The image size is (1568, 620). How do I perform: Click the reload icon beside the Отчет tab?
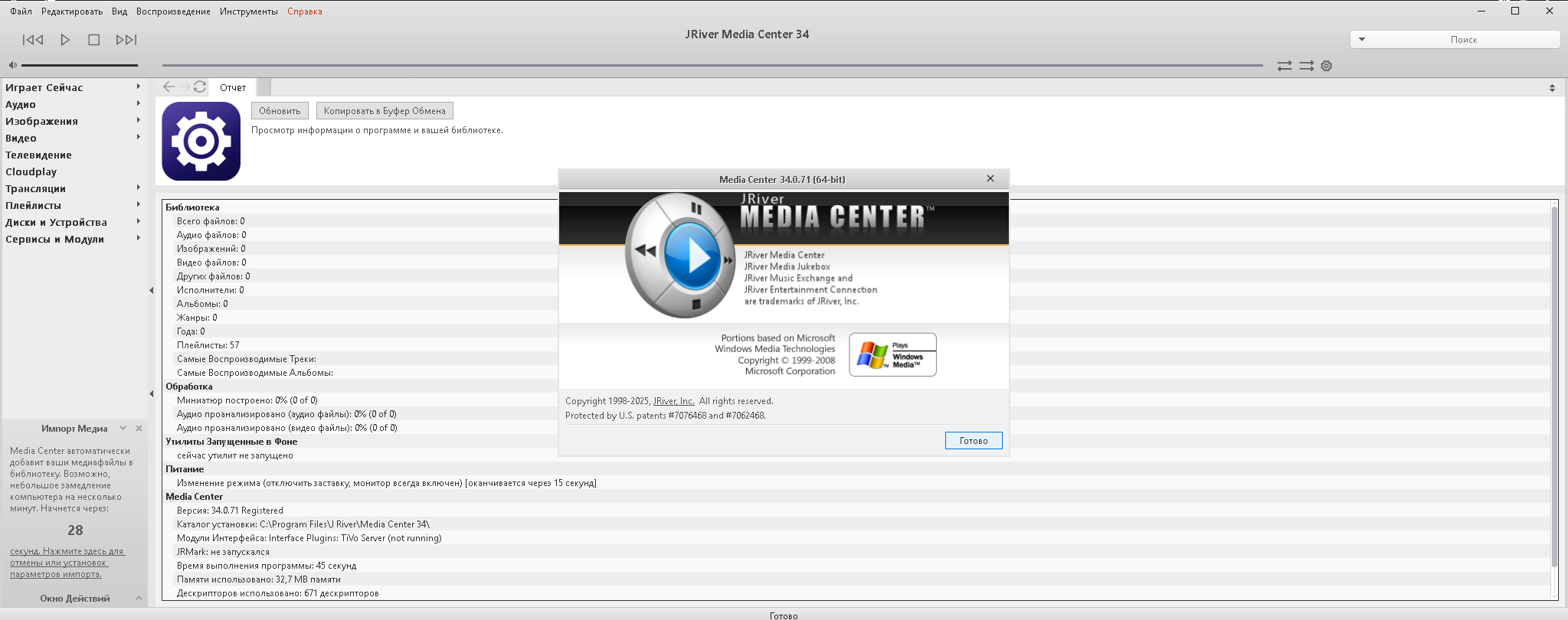(200, 87)
